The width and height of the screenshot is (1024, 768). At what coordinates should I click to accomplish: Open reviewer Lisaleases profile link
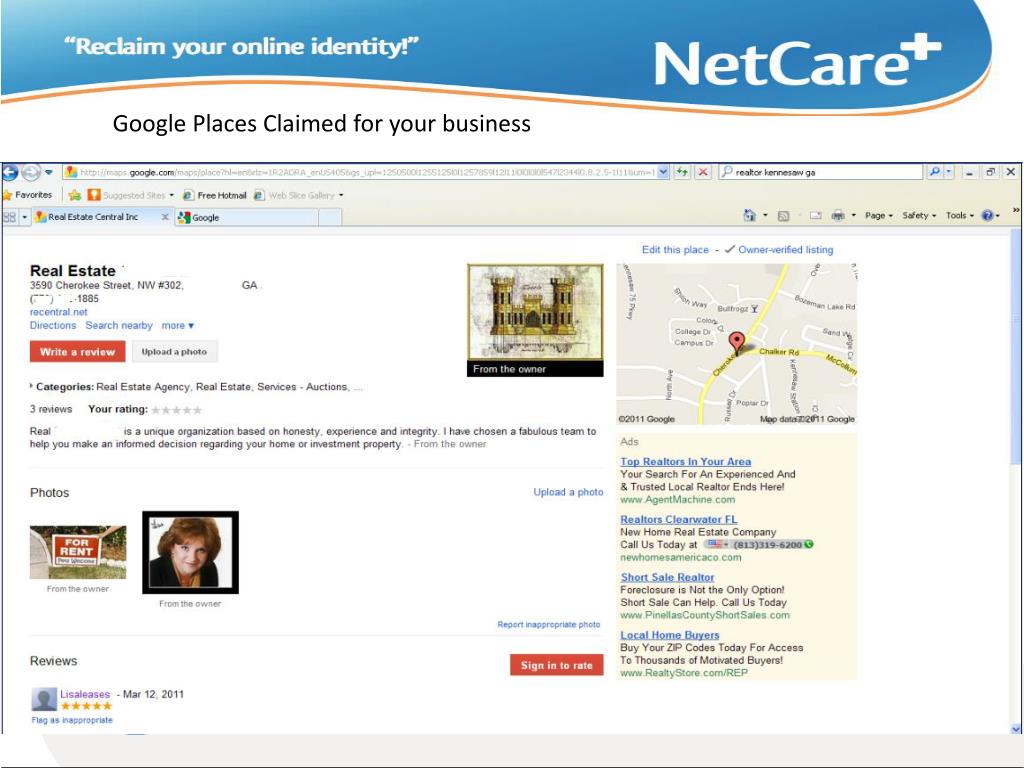pyautogui.click(x=85, y=694)
